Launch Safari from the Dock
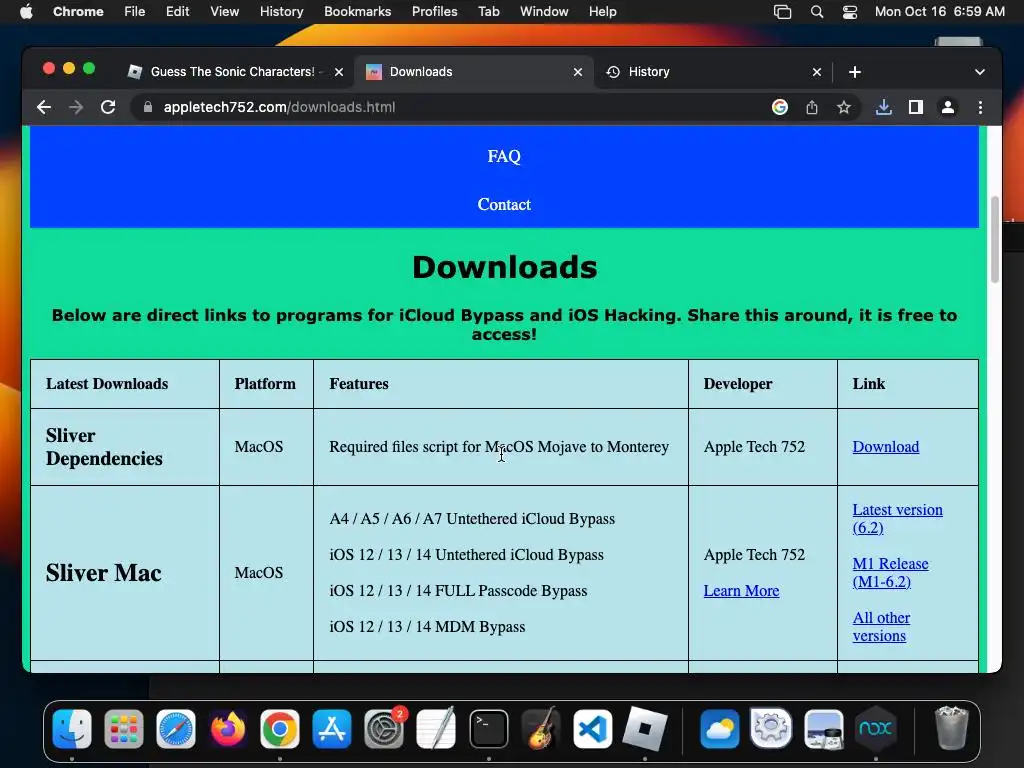1024x768 pixels. pos(176,728)
